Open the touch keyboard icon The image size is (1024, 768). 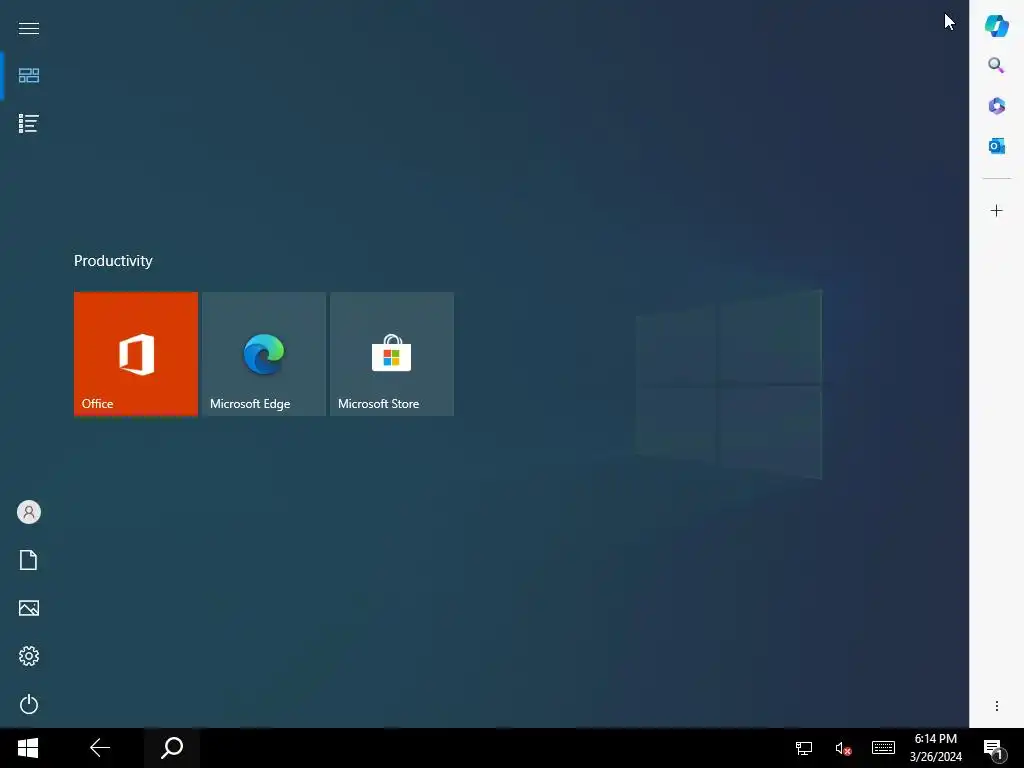point(883,748)
